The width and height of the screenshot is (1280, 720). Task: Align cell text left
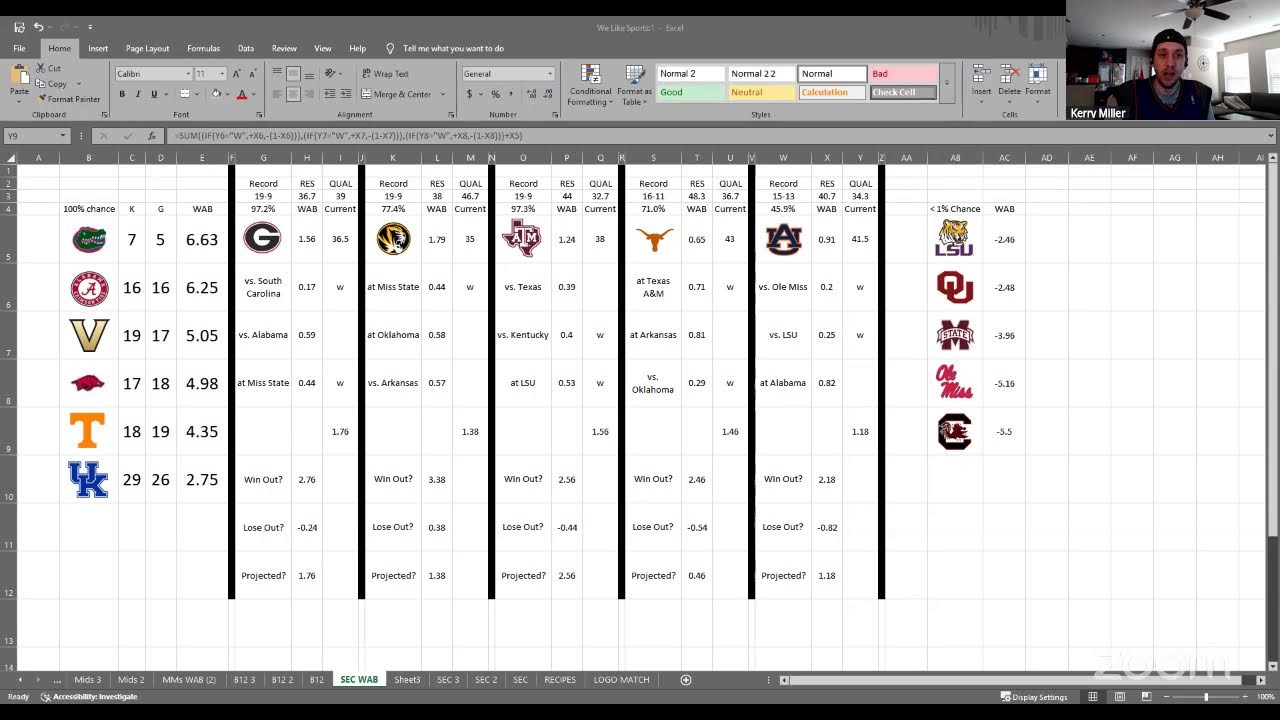(277, 94)
